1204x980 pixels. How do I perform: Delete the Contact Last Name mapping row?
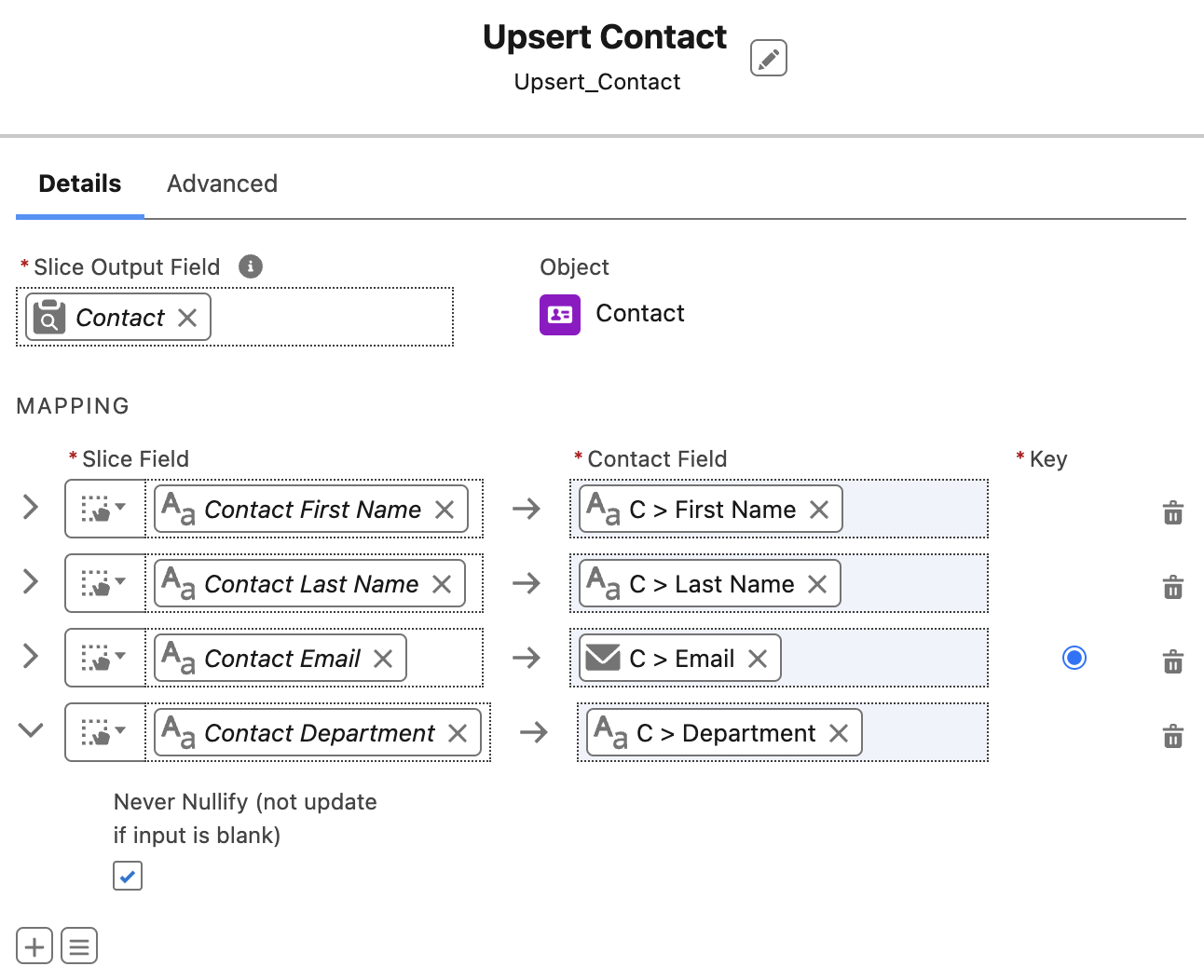coord(1172,586)
